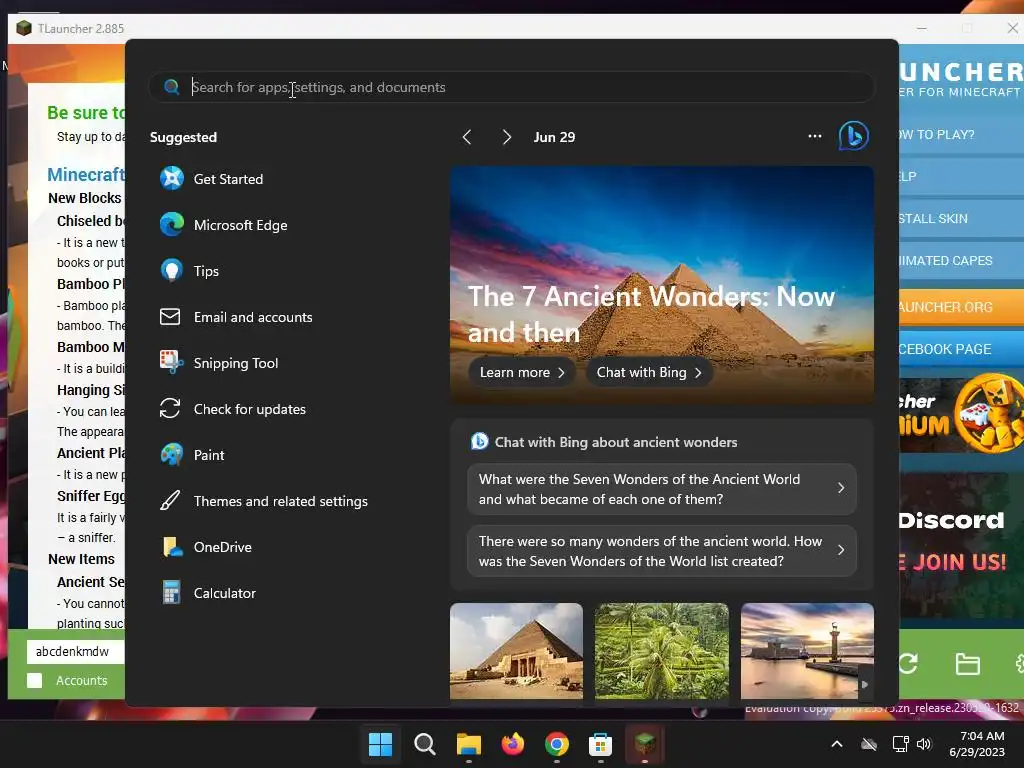Open Themes and related settings
1024x768 pixels.
(264, 501)
